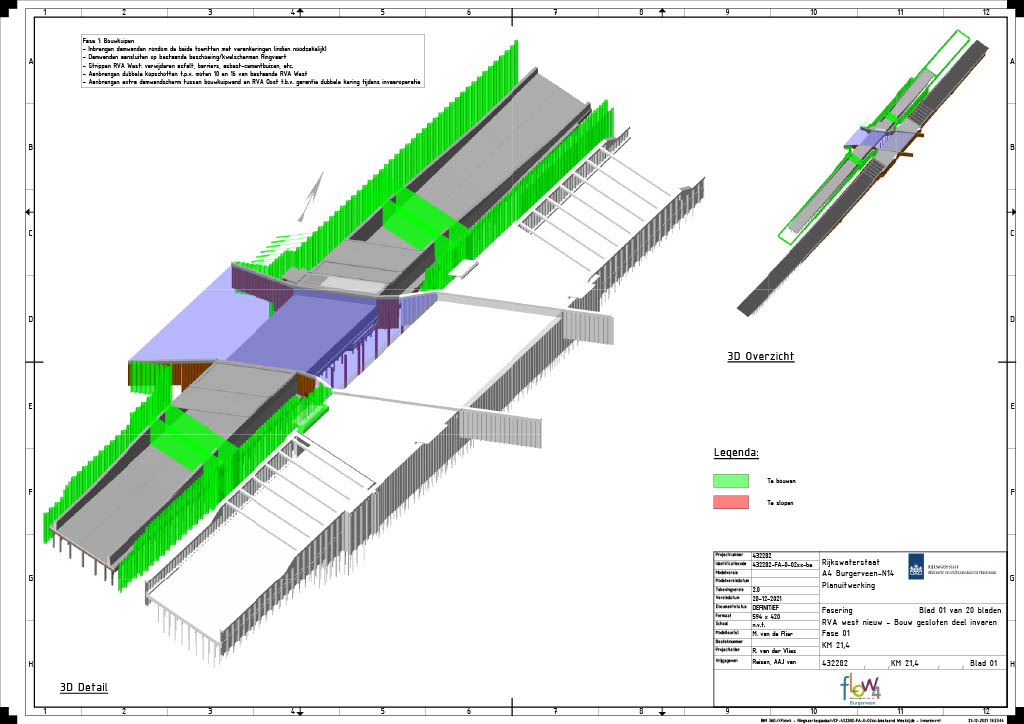The image size is (1024, 724).
Task: Click the 'Legenda:' heading
Action: point(735,452)
